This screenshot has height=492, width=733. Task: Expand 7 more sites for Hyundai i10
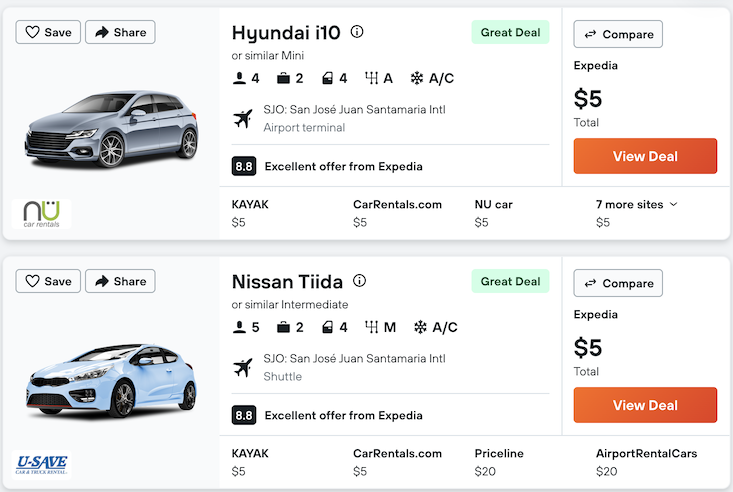[636, 204]
